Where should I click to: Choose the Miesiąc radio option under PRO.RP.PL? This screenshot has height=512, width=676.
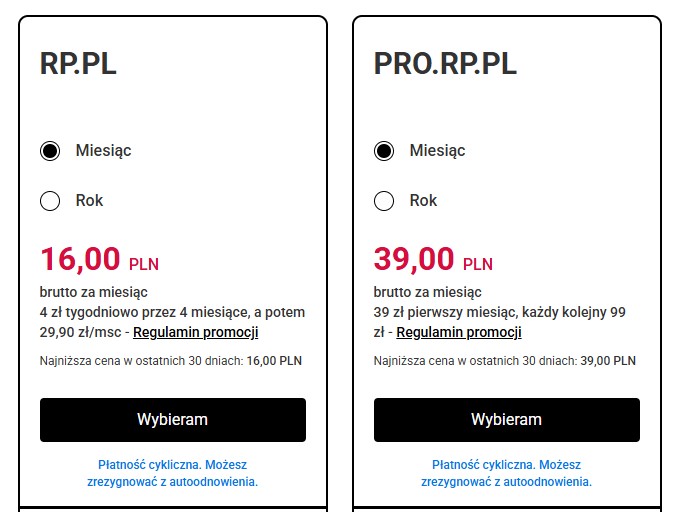[384, 151]
